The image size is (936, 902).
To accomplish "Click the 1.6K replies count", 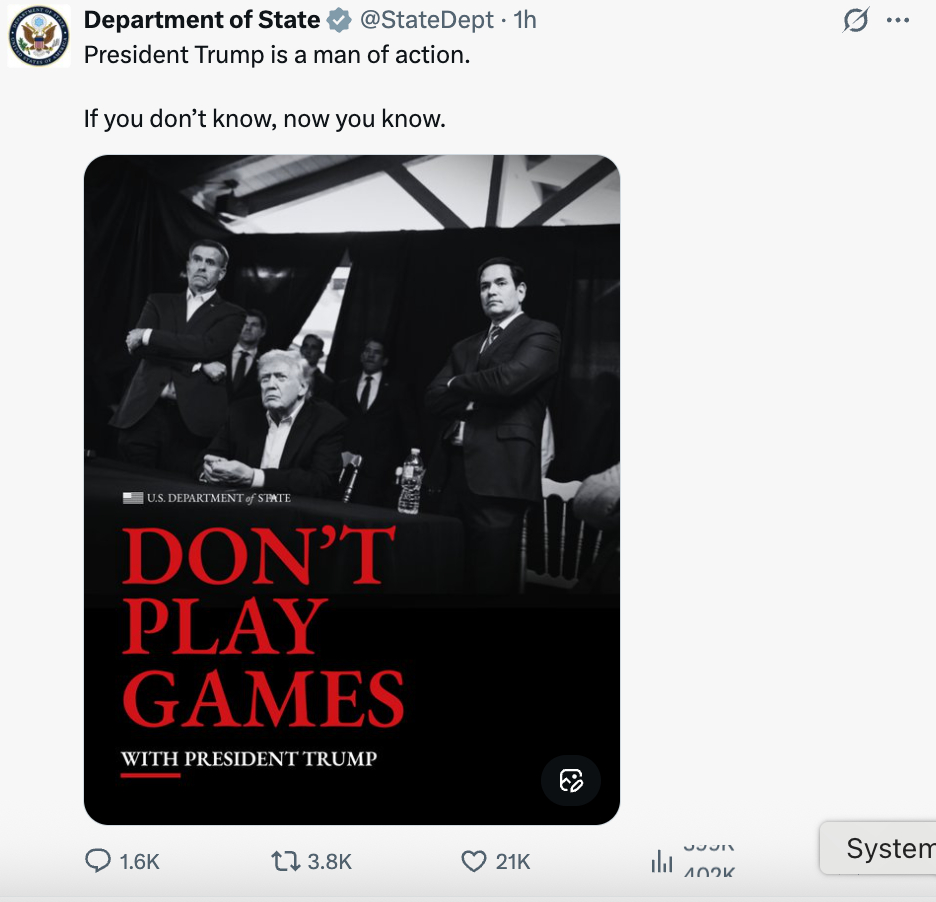I will pyautogui.click(x=139, y=862).
